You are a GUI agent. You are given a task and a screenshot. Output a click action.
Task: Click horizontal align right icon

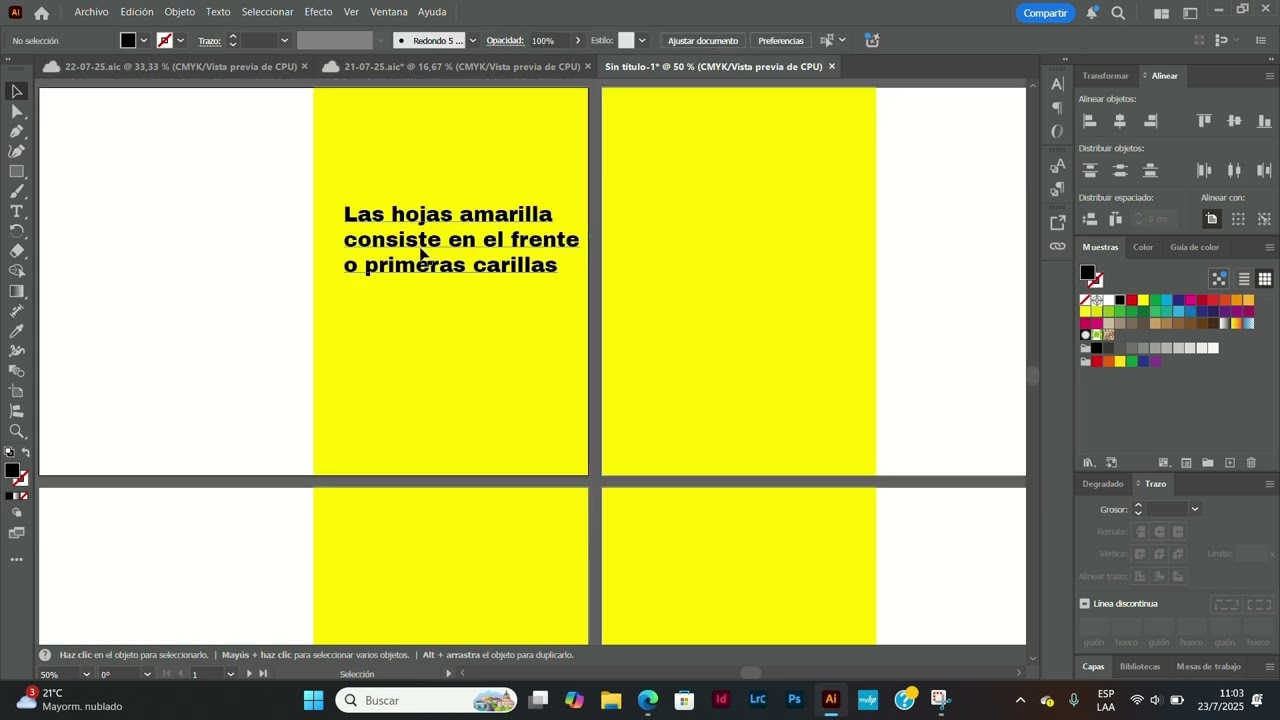coord(1150,121)
